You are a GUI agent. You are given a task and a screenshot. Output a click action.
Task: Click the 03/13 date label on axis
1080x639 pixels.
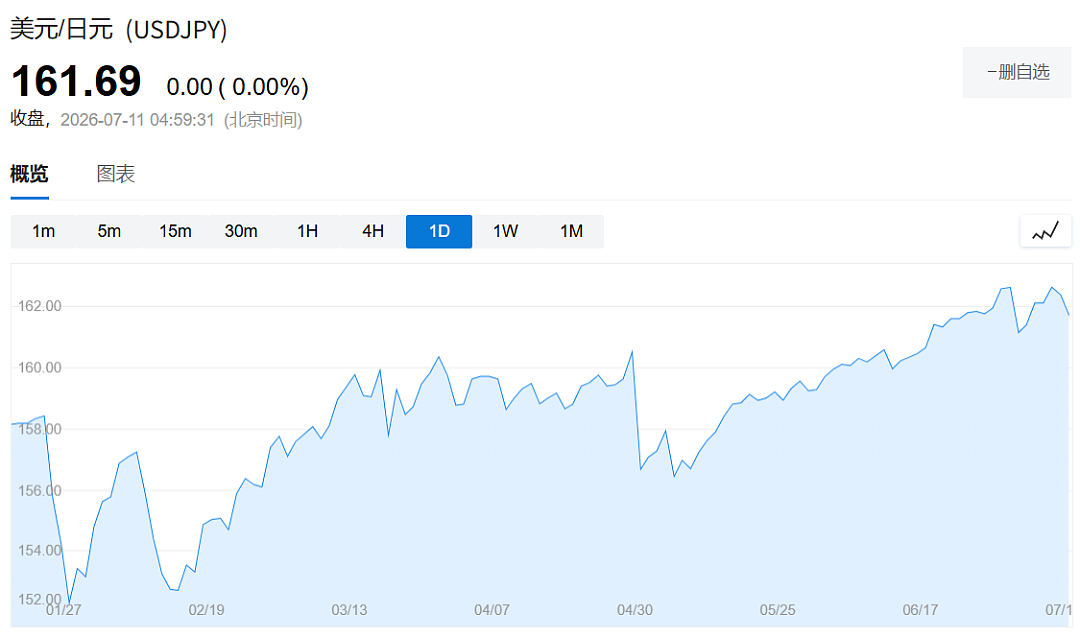point(349,610)
